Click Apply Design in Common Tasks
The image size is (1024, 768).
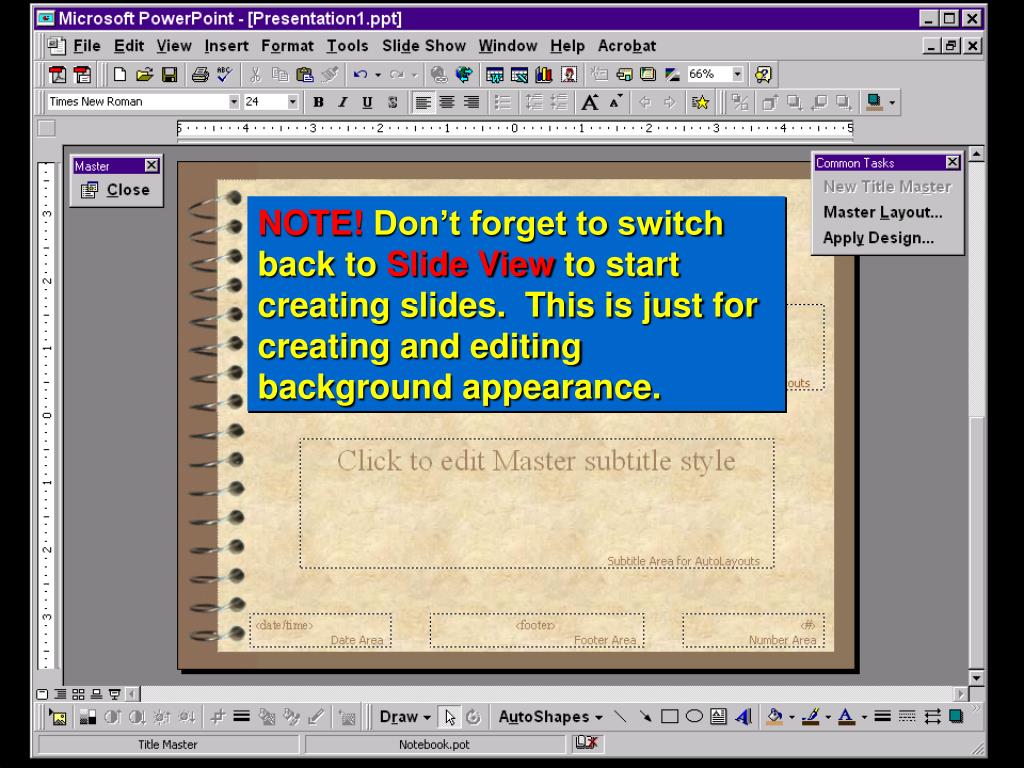878,238
